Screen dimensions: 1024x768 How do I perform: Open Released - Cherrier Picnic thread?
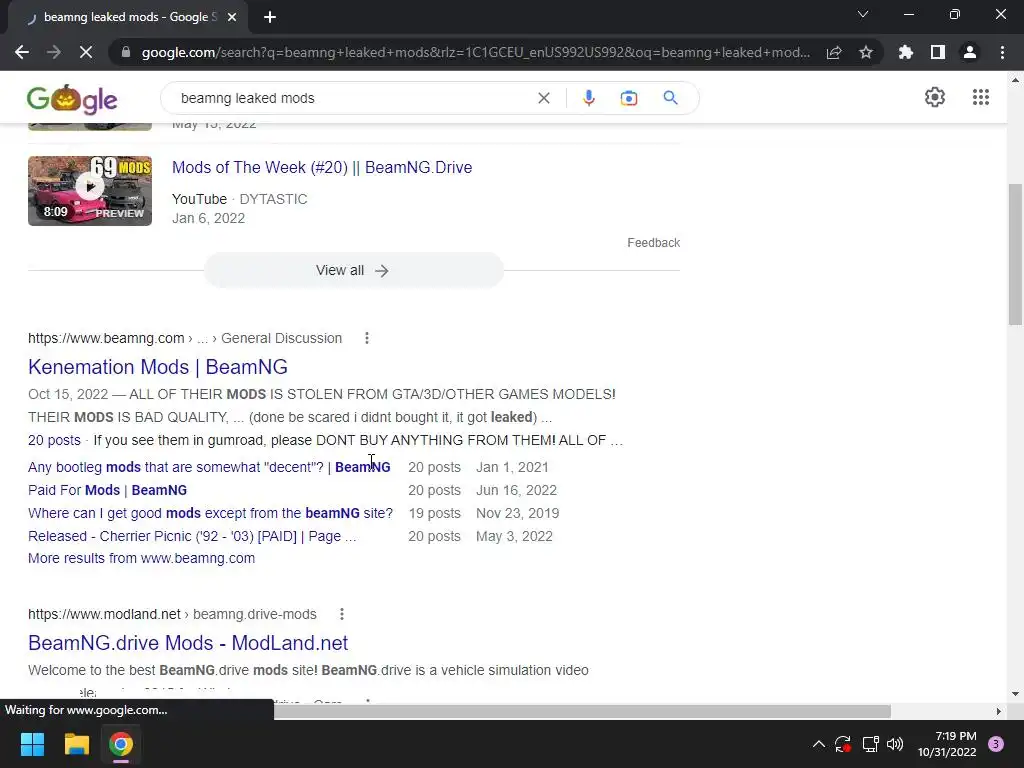192,536
